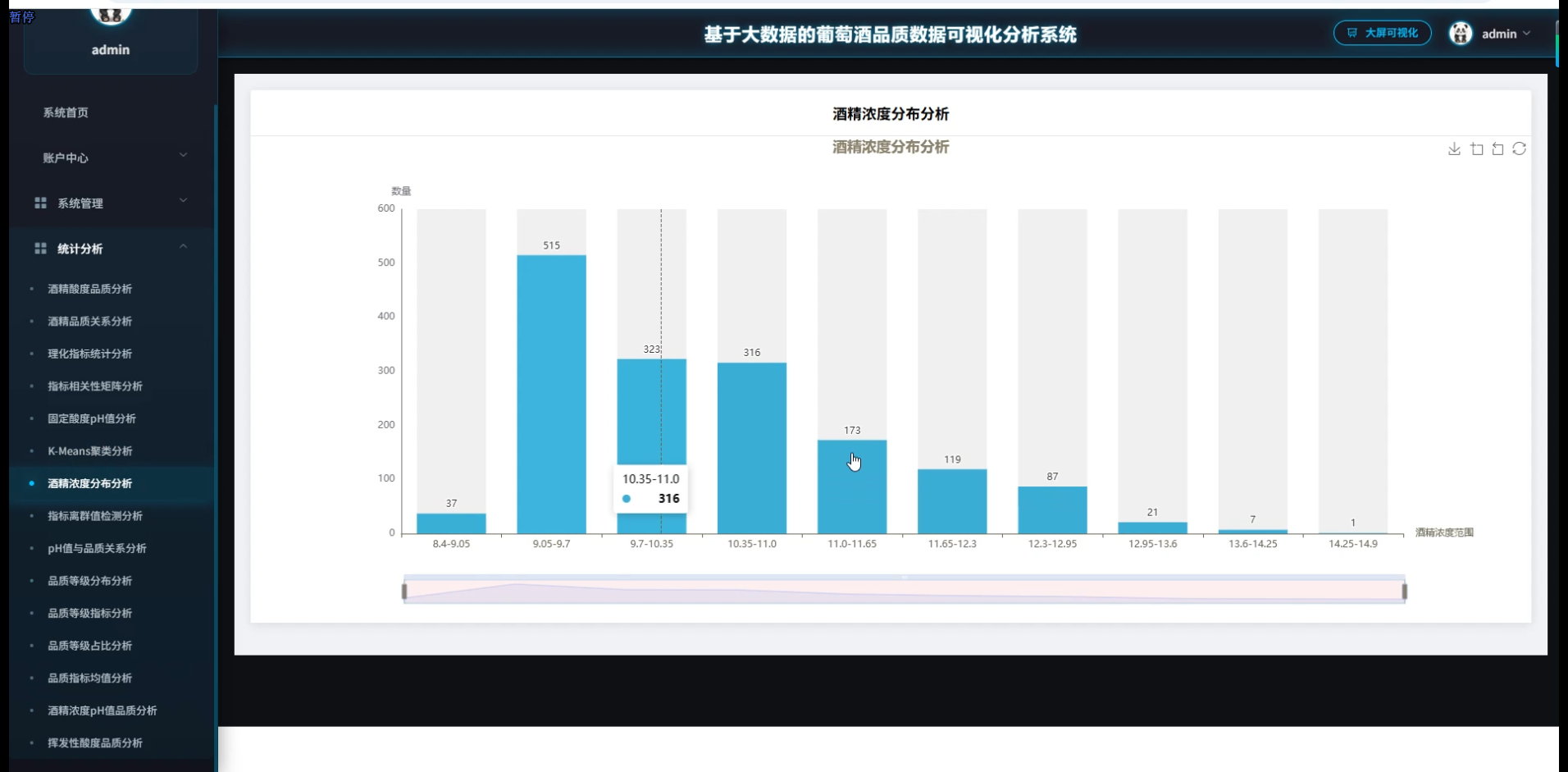Open 品质指标均值分析 page
This screenshot has width=1568, height=772.
[89, 678]
